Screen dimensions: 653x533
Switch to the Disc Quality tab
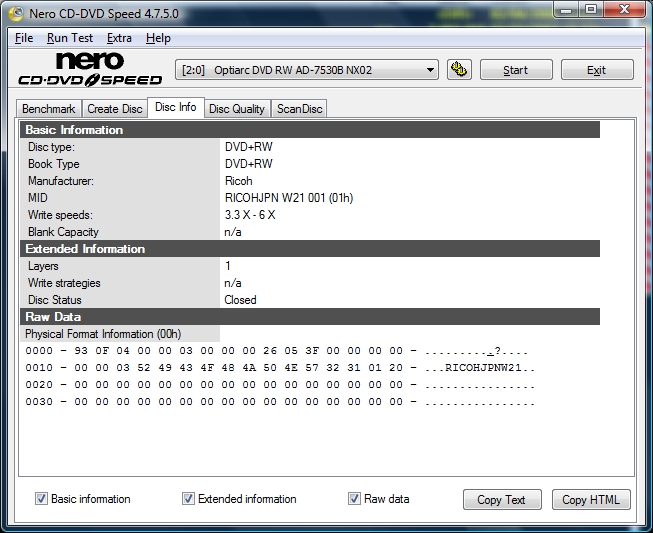(x=237, y=109)
